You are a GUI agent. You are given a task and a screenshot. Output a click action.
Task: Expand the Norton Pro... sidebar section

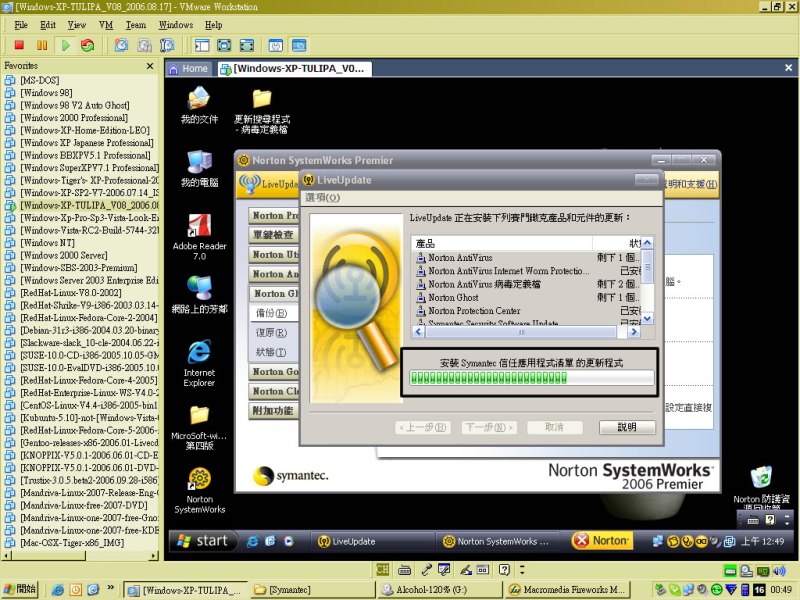point(274,216)
